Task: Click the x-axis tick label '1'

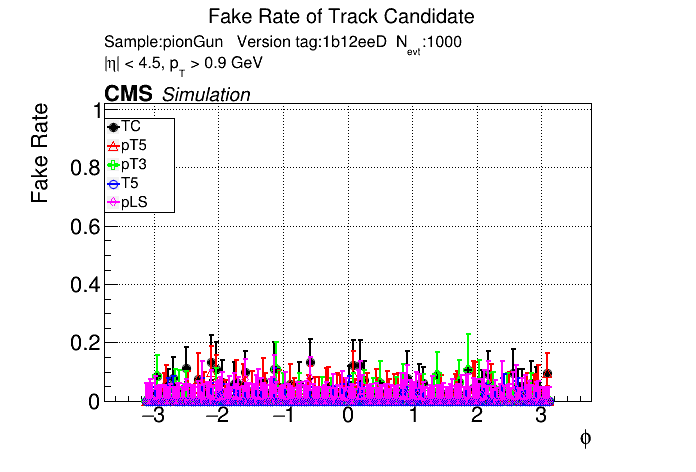Action: point(414,416)
